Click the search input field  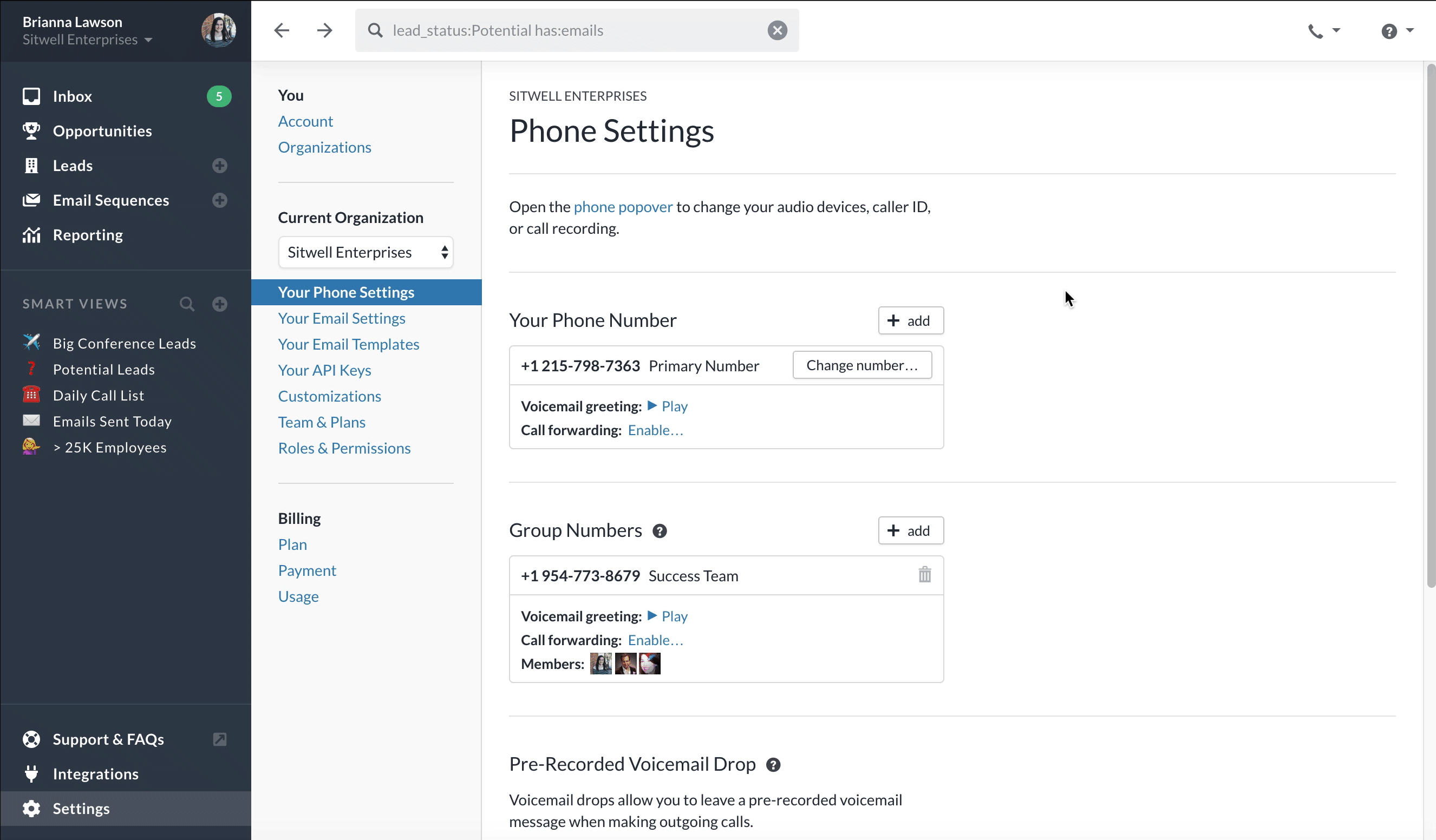[570, 30]
